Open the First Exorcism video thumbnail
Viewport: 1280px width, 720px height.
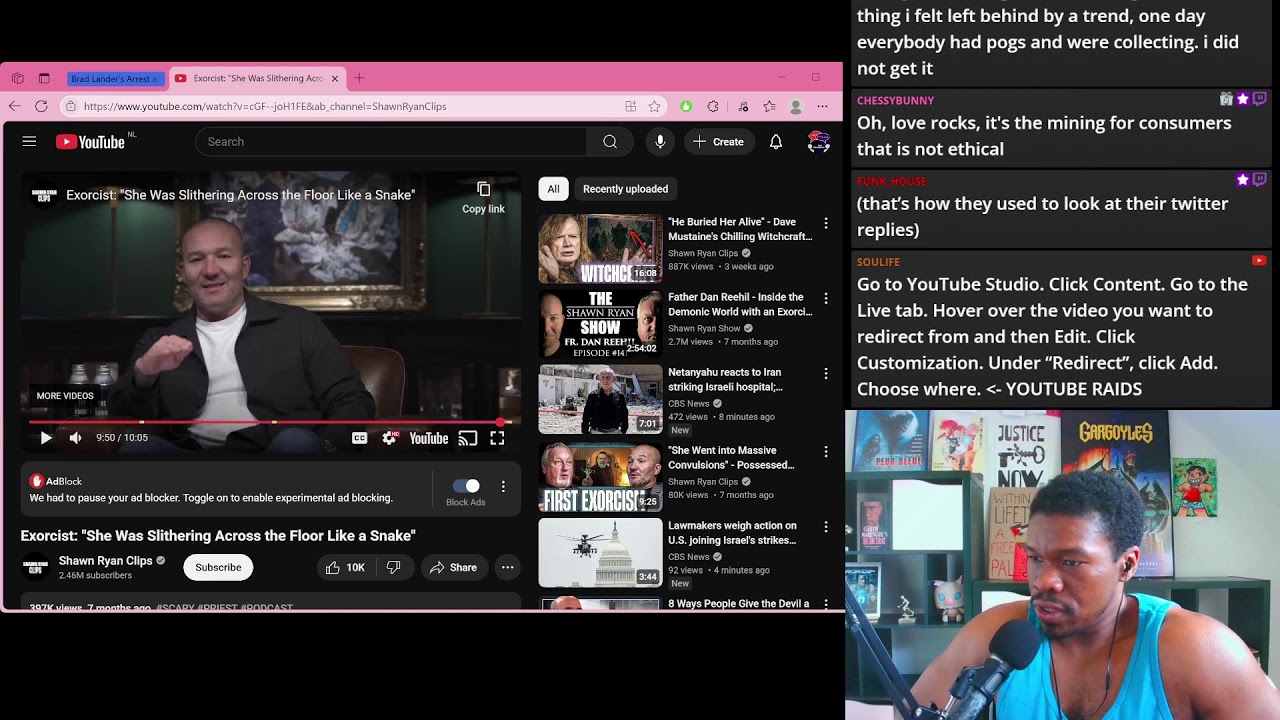coord(600,477)
